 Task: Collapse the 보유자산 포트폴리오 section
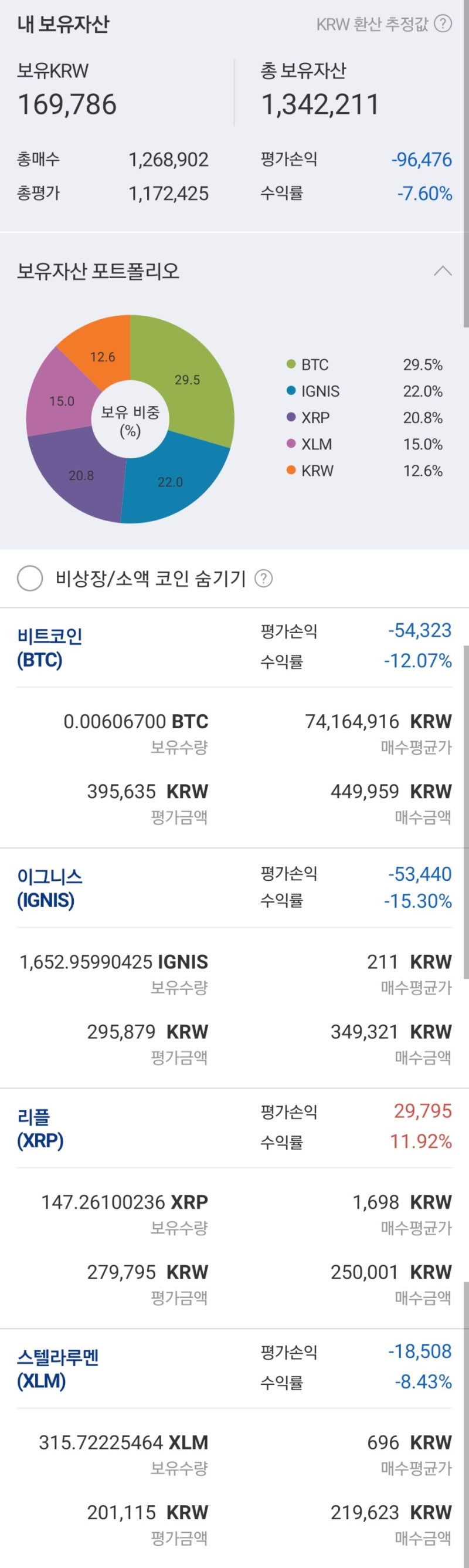click(x=443, y=271)
